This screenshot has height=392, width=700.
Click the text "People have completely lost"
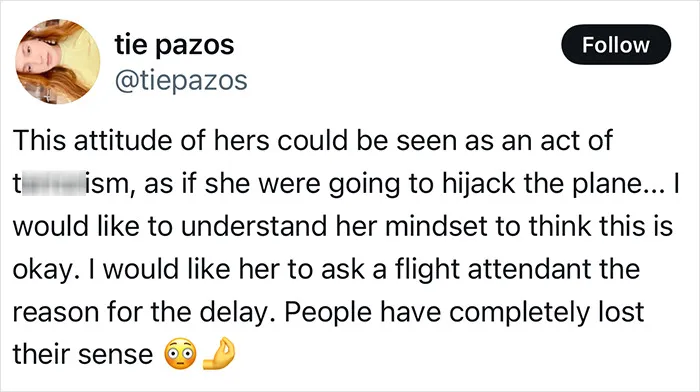coord(464,312)
